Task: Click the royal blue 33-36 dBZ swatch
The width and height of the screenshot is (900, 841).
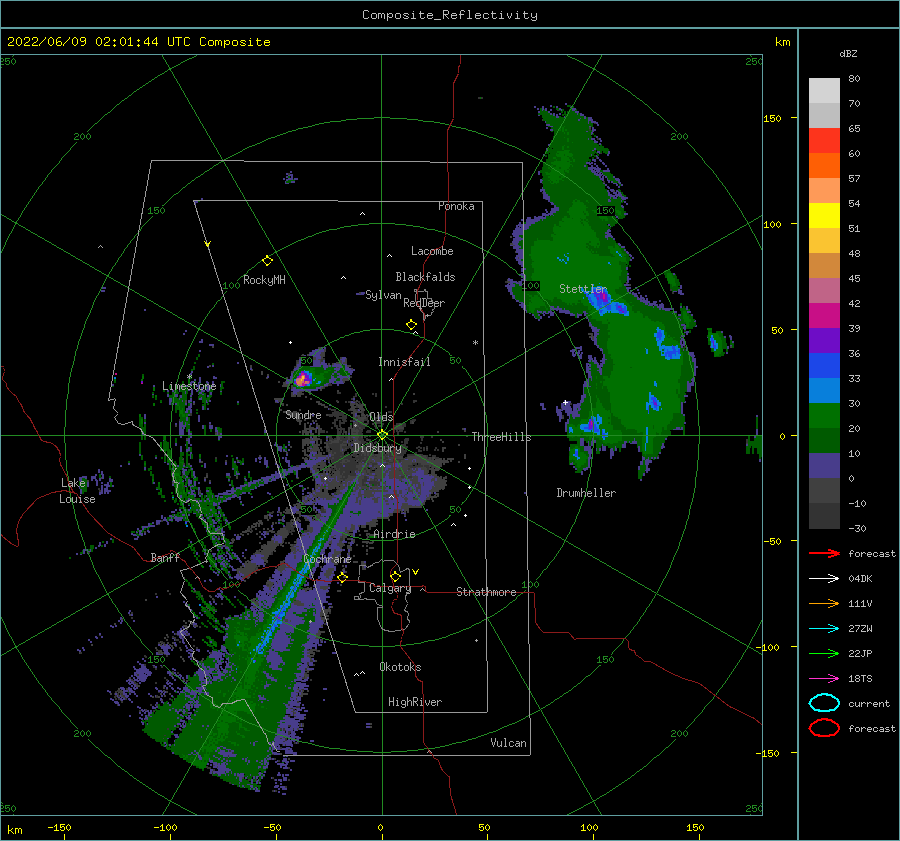Action: [x=824, y=365]
